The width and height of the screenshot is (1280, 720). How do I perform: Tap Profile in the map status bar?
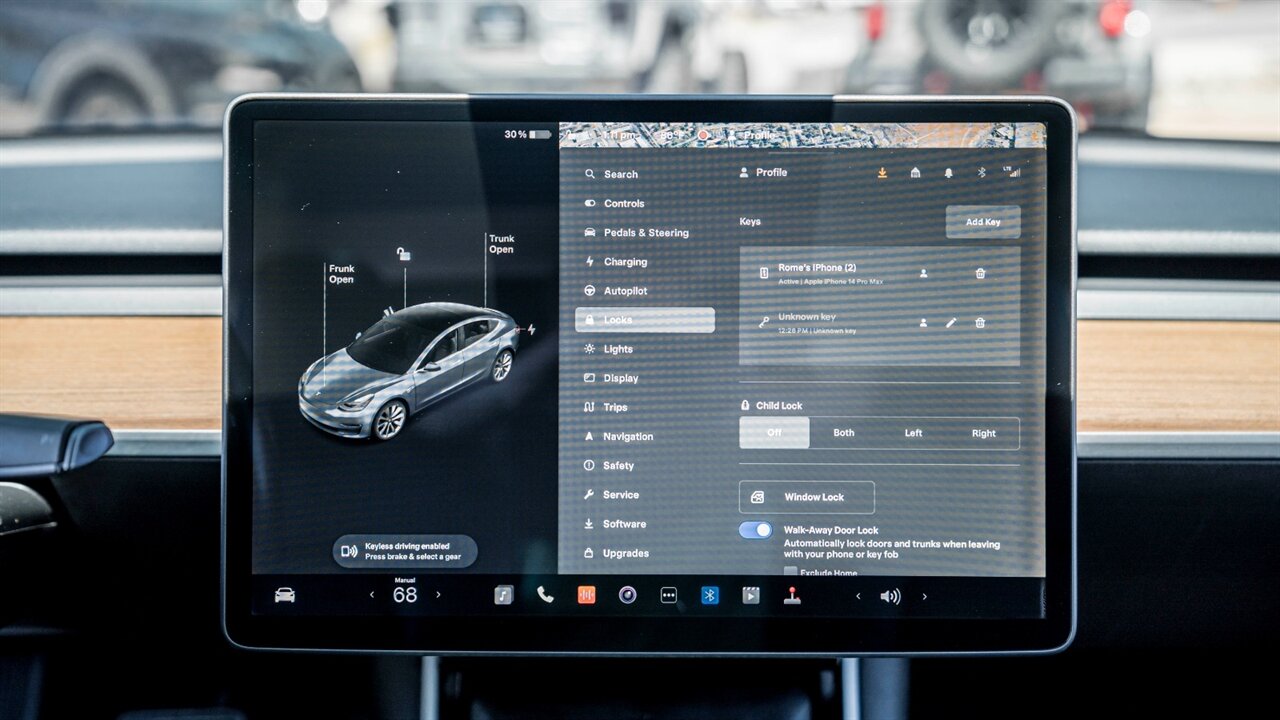(752, 134)
